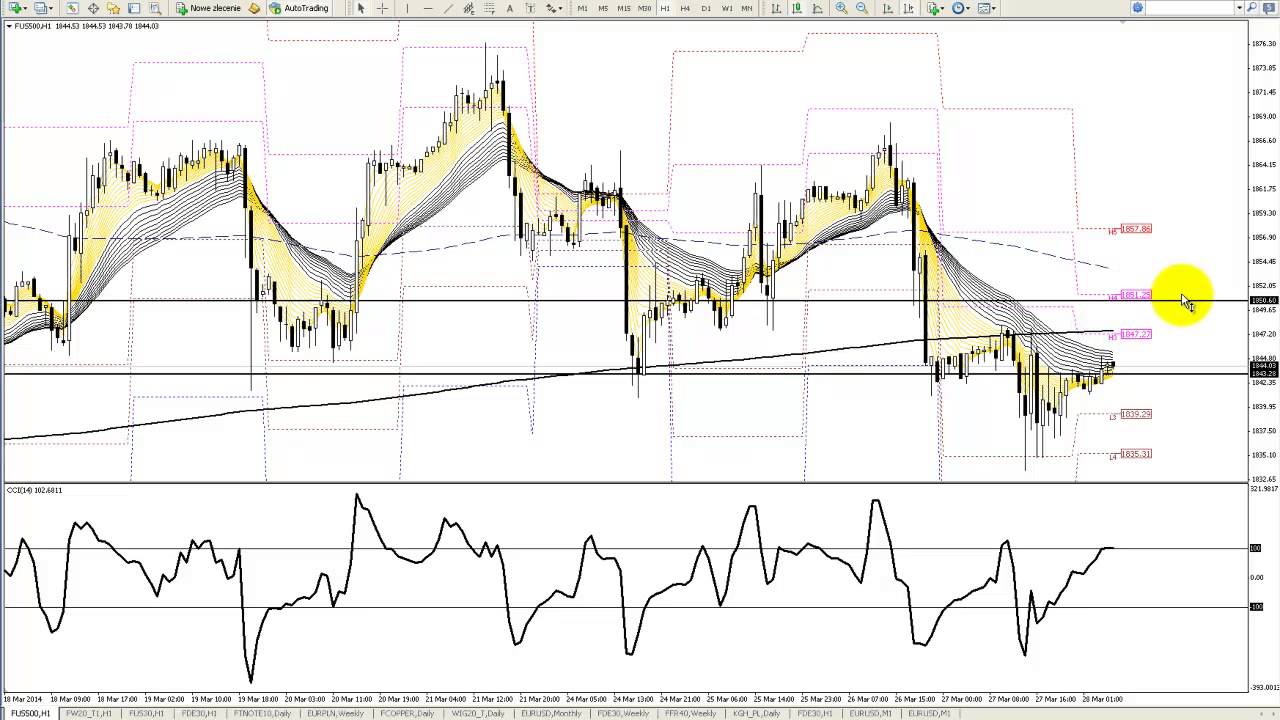Switch to the FUS30,H1 chart tab
This screenshot has width=1280, height=720.
point(146,714)
